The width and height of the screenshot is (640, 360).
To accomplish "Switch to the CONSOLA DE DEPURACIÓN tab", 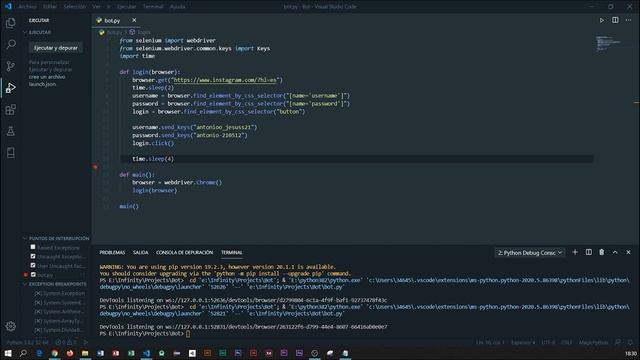I will coord(184,253).
